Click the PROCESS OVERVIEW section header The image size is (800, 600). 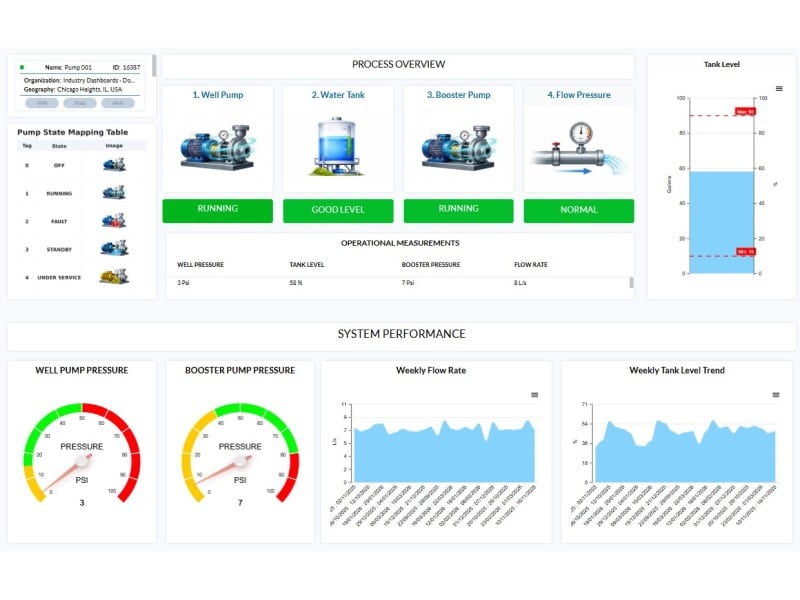pos(398,65)
